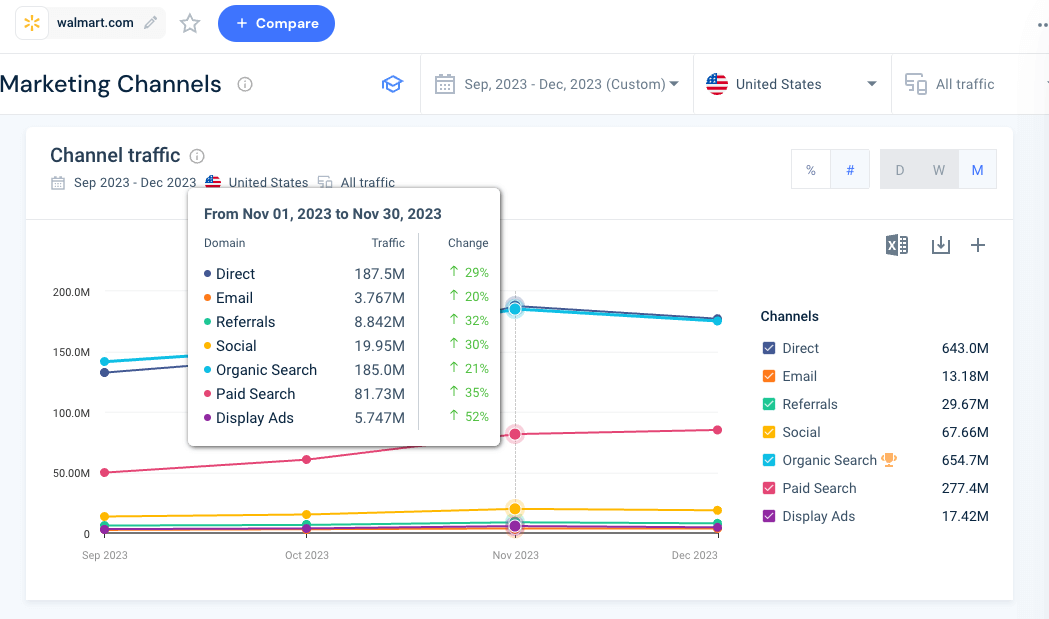Screen dimensions: 1049x619
Task: Click tooltip Paid Search 81.73M value
Action: click(379, 394)
